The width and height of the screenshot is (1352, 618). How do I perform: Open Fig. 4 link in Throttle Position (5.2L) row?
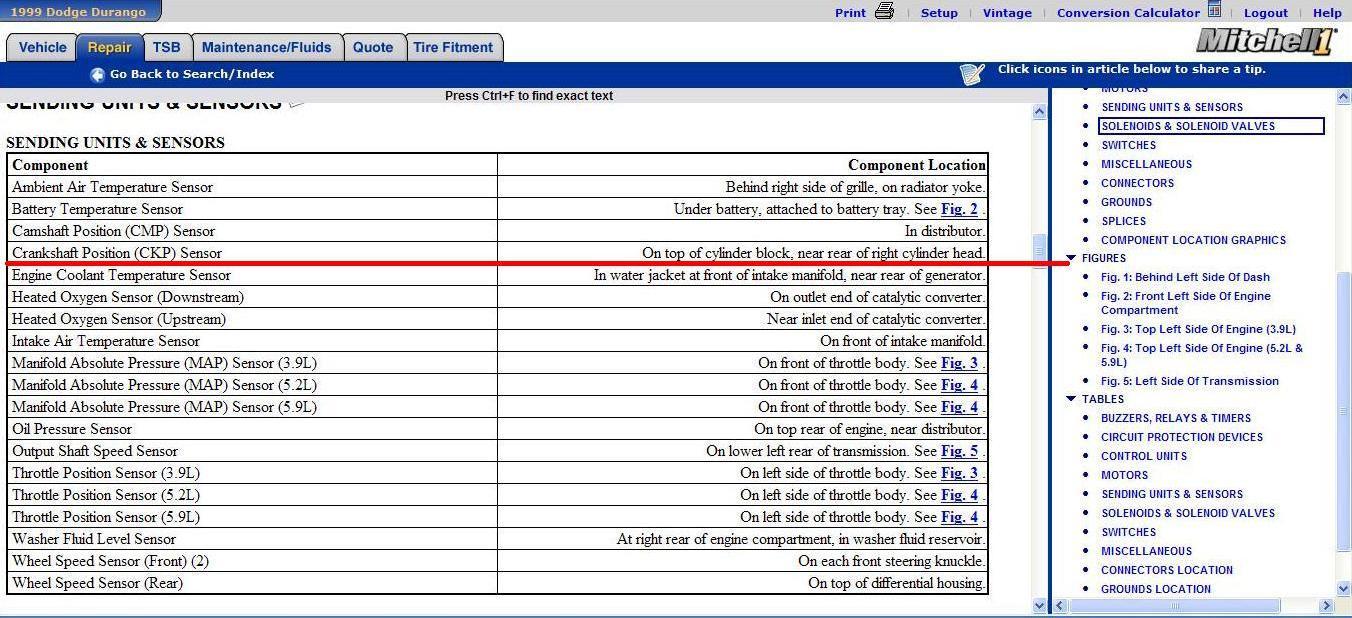click(959, 495)
